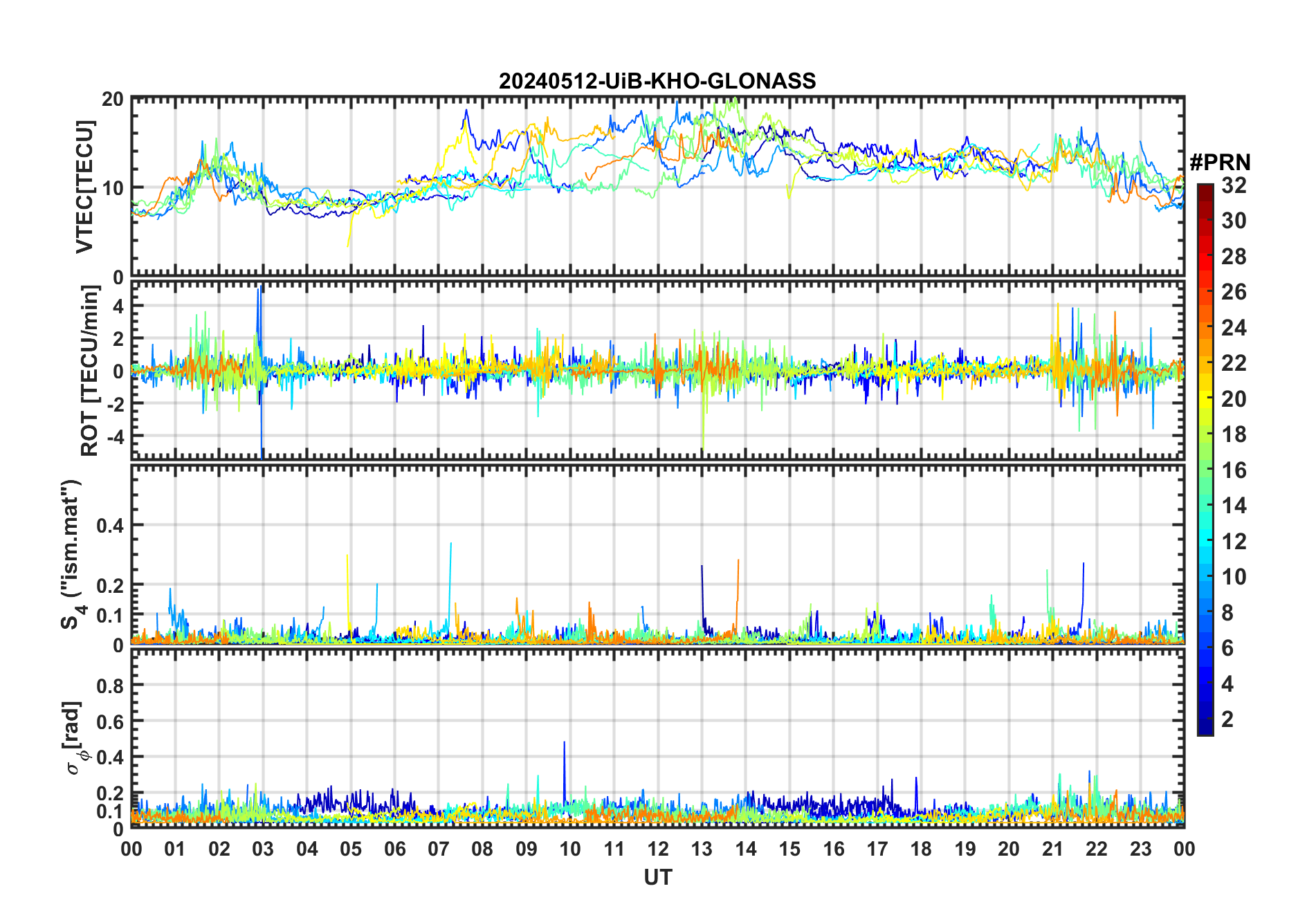Click the 0.8 tick on sigma phi axis
The width and height of the screenshot is (1316, 920).
[111, 686]
